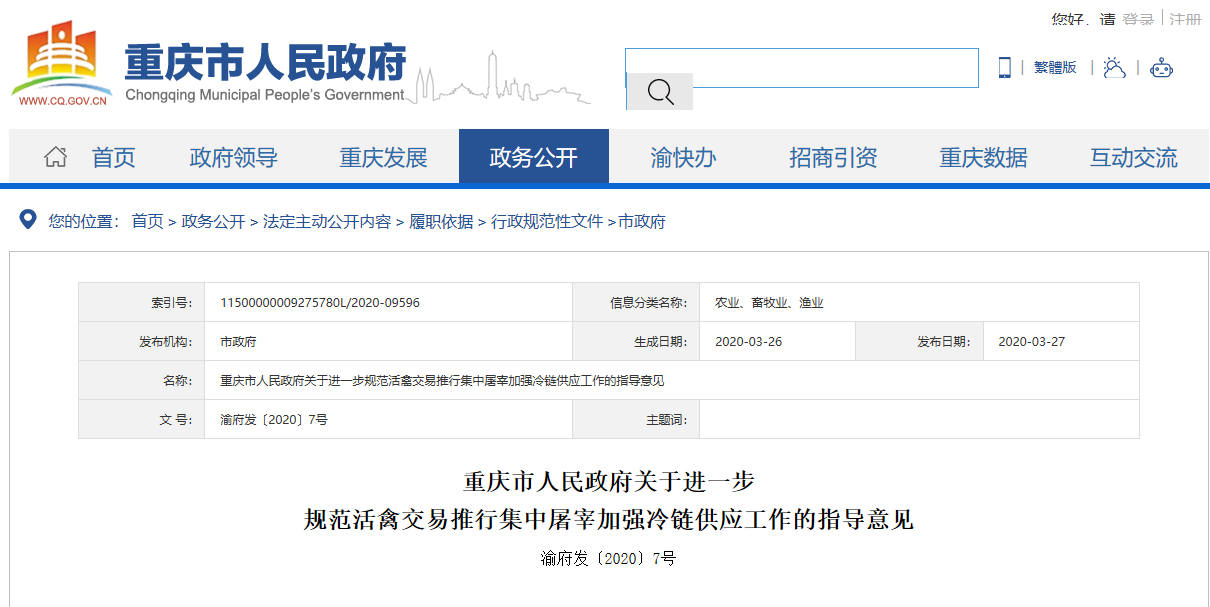This screenshot has width=1210, height=607.
Task: Click the 注册 link at top
Action: (1186, 19)
